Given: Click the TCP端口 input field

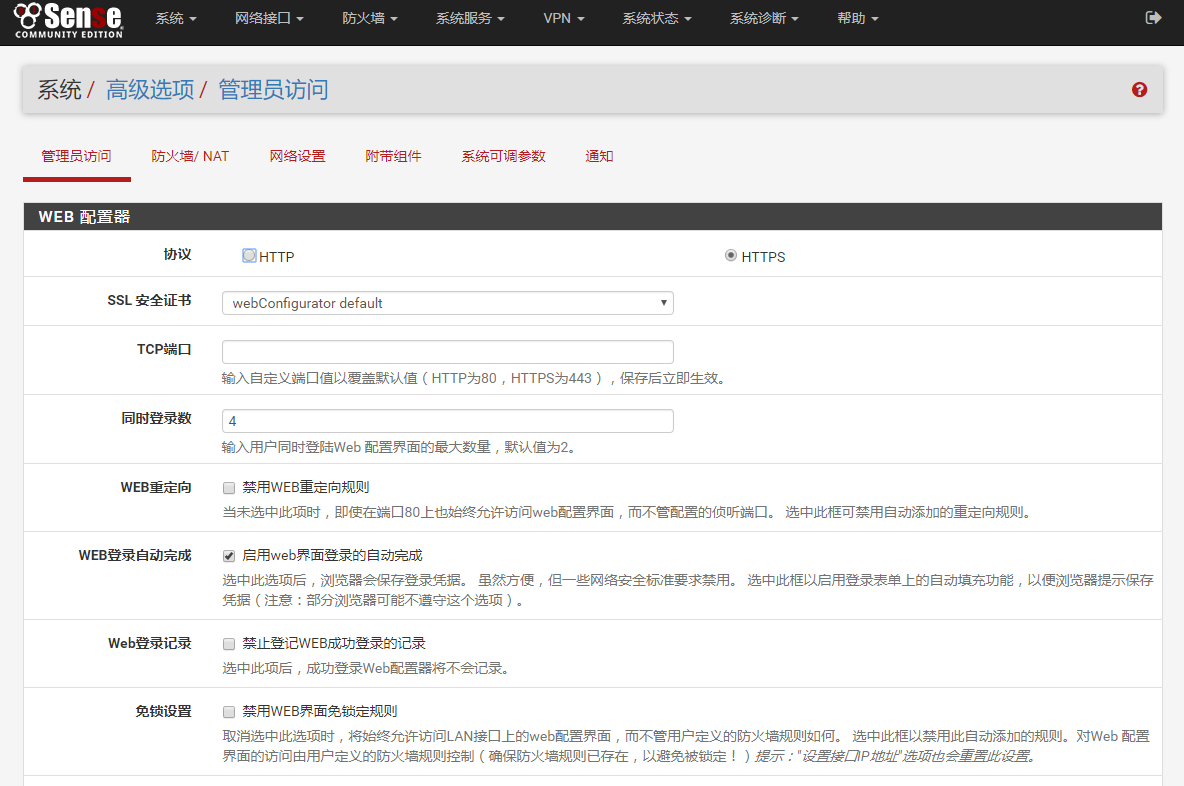Looking at the screenshot, I should tap(447, 352).
